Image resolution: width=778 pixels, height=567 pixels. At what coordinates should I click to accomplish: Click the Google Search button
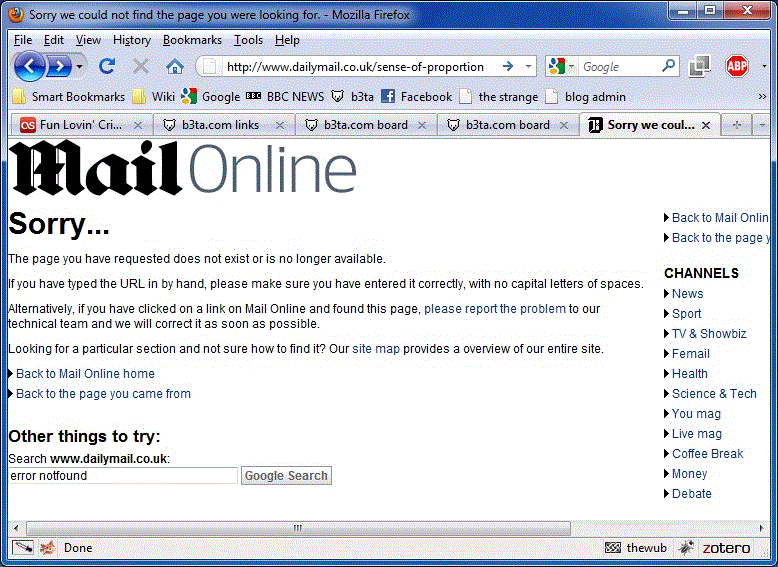pyautogui.click(x=286, y=476)
